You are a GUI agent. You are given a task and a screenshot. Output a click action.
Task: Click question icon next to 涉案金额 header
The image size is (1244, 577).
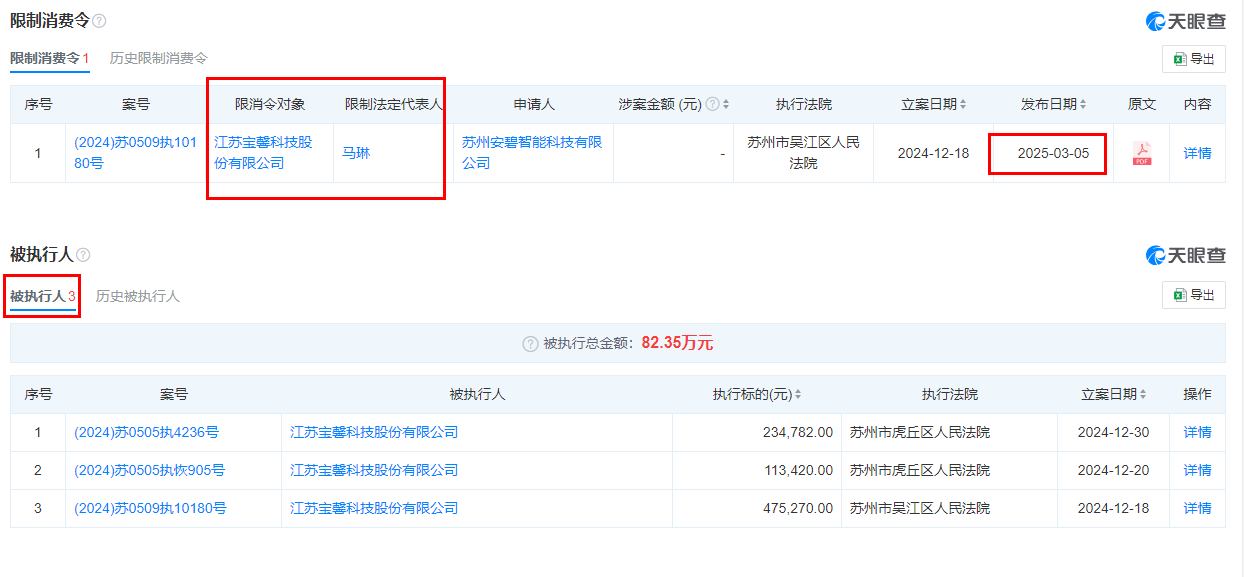(712, 104)
